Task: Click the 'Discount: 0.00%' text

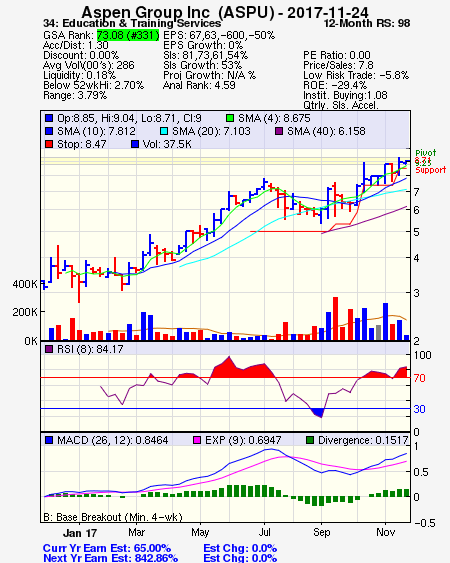Action: pos(81,55)
